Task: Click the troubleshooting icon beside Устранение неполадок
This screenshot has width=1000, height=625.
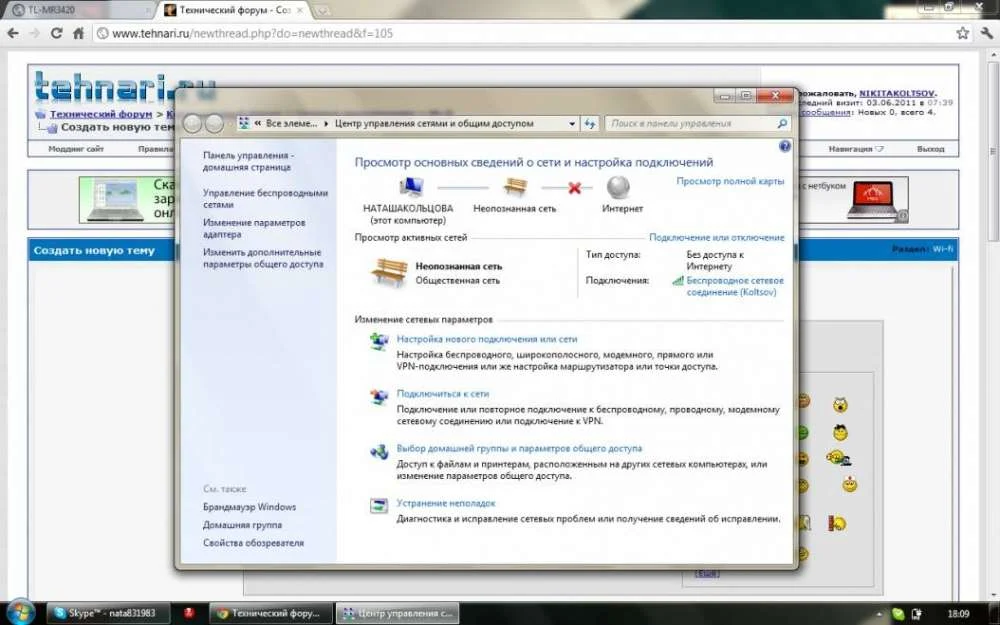Action: (379, 506)
